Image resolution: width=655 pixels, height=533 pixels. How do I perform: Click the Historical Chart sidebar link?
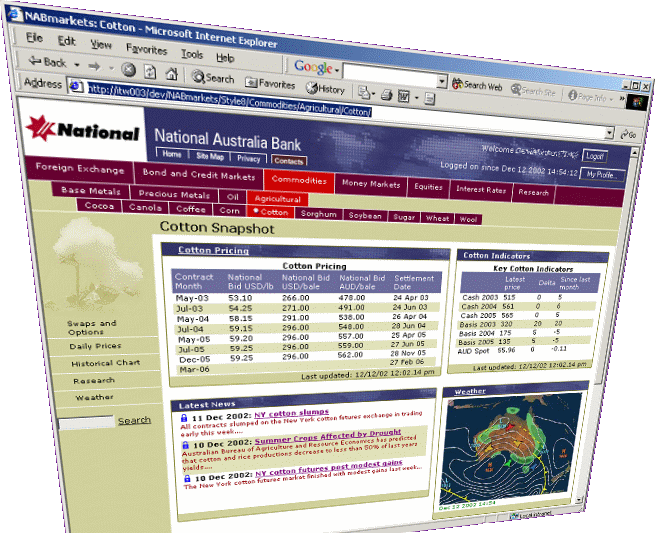coord(106,363)
